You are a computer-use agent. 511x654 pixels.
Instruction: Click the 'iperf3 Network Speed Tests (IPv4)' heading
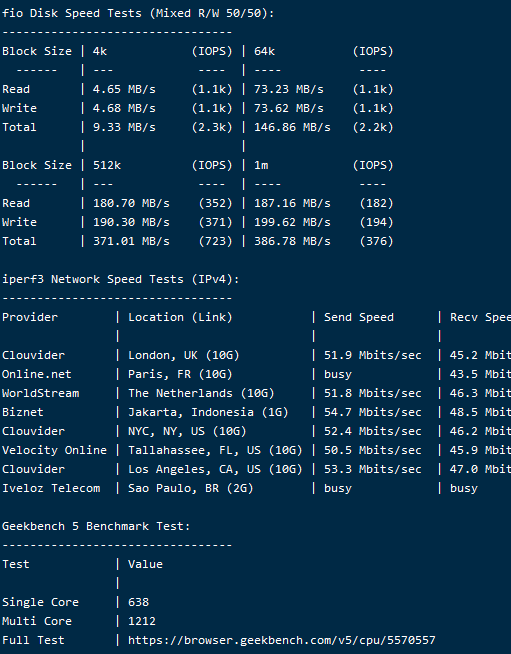pyautogui.click(x=121, y=279)
